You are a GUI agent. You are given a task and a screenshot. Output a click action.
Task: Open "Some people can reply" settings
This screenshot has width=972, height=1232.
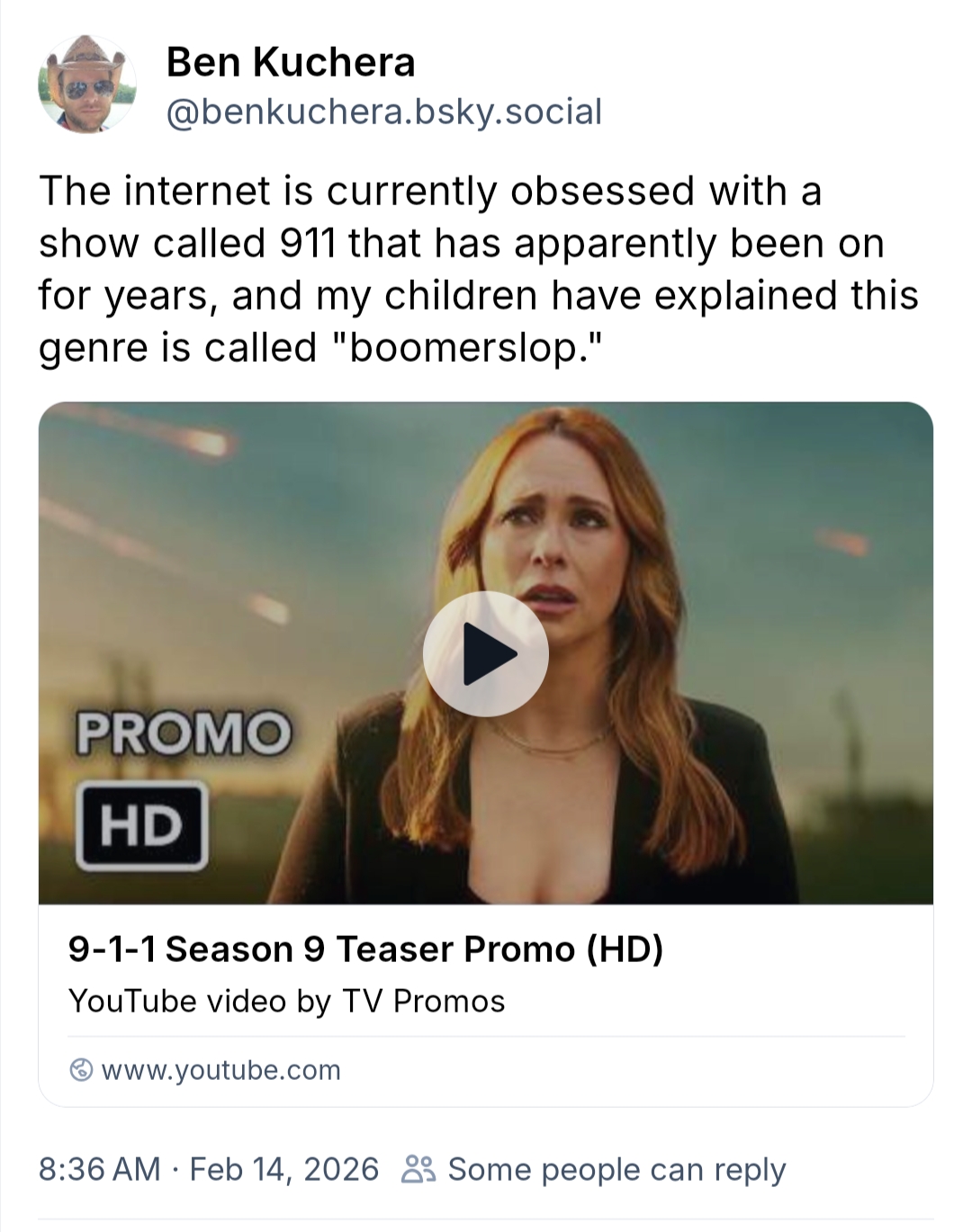(x=616, y=1169)
